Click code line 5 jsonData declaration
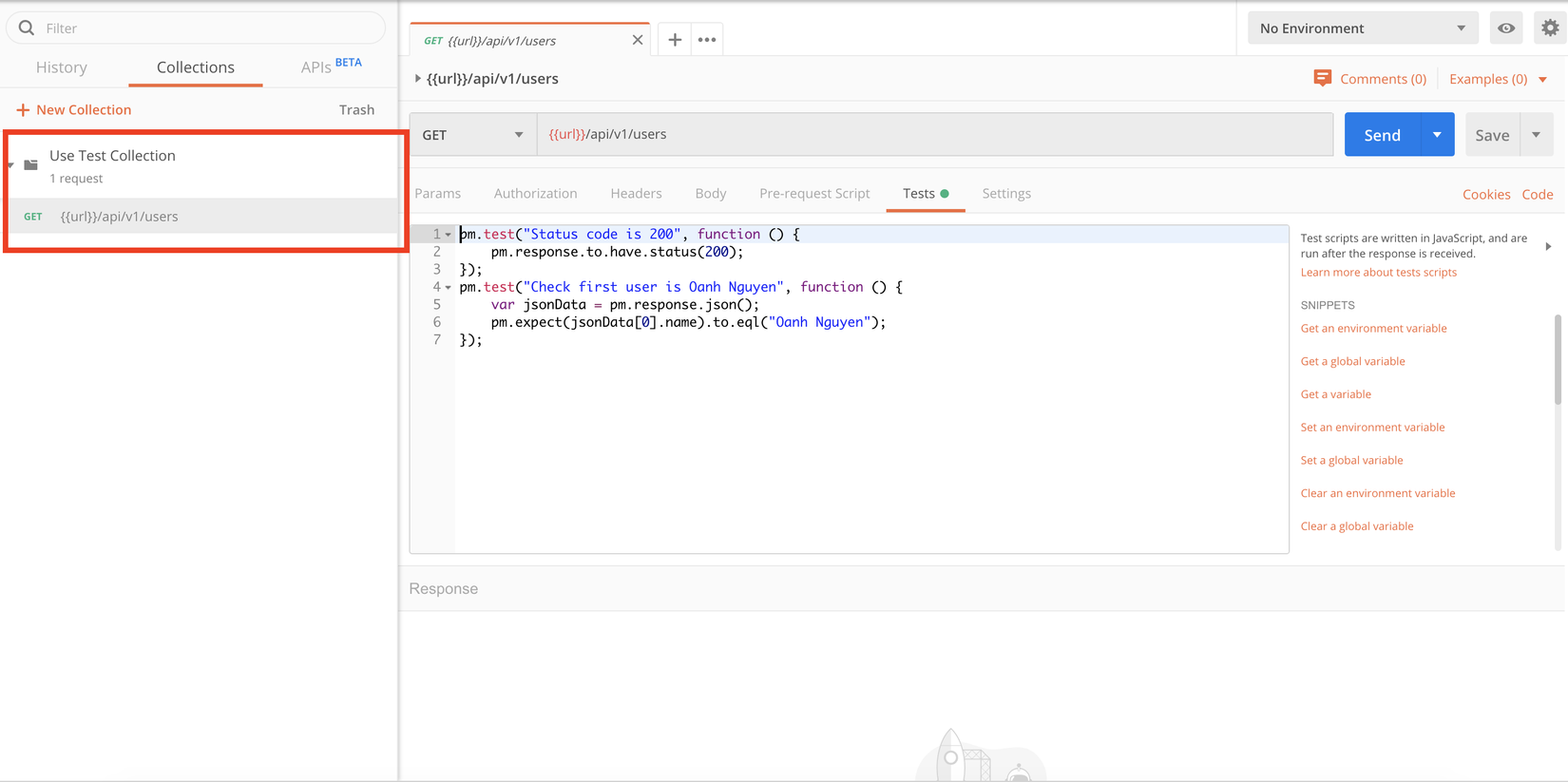The height and width of the screenshot is (782, 1568). coord(624,305)
